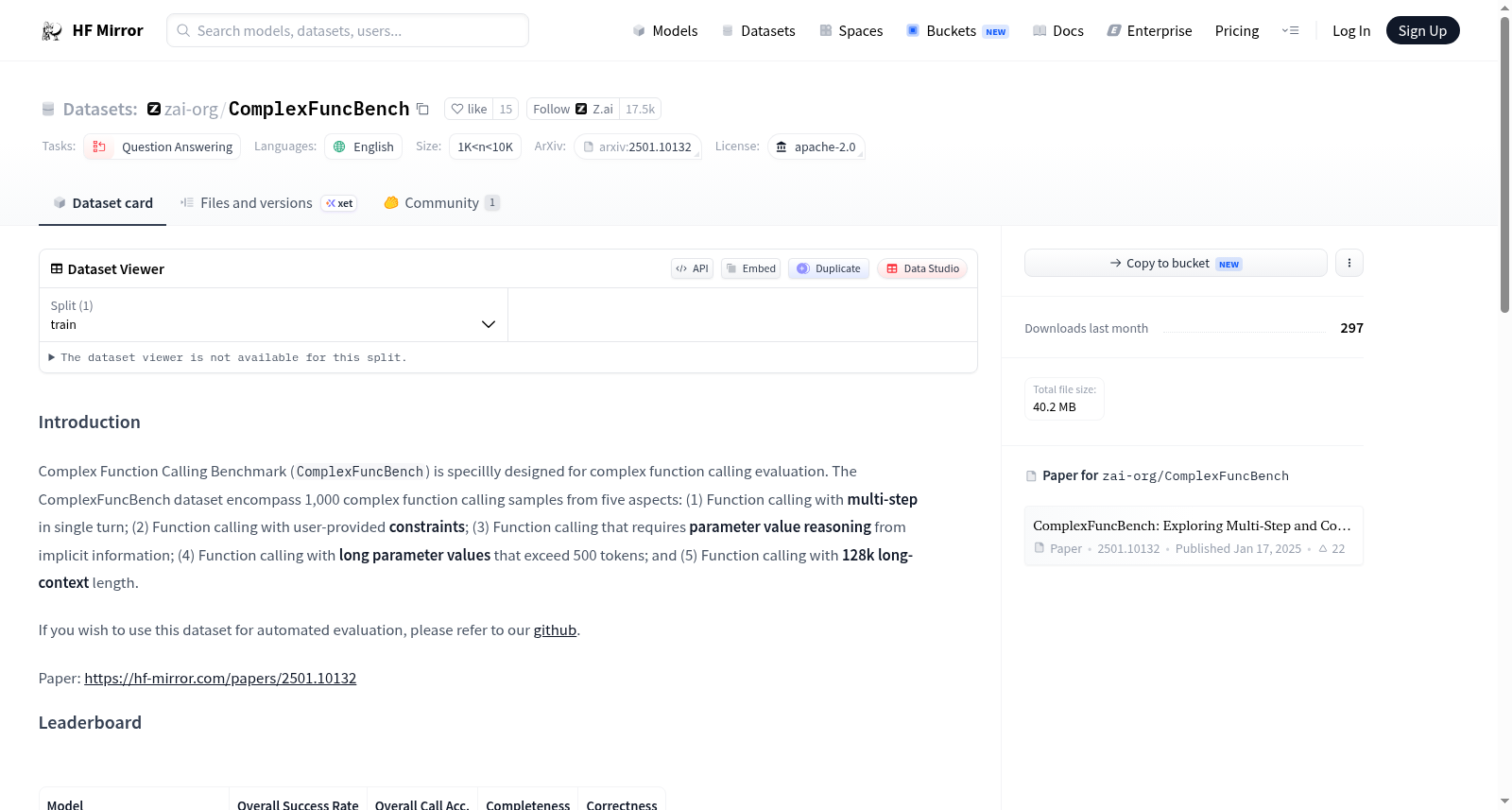Click the HF Mirror logo icon

[52, 31]
